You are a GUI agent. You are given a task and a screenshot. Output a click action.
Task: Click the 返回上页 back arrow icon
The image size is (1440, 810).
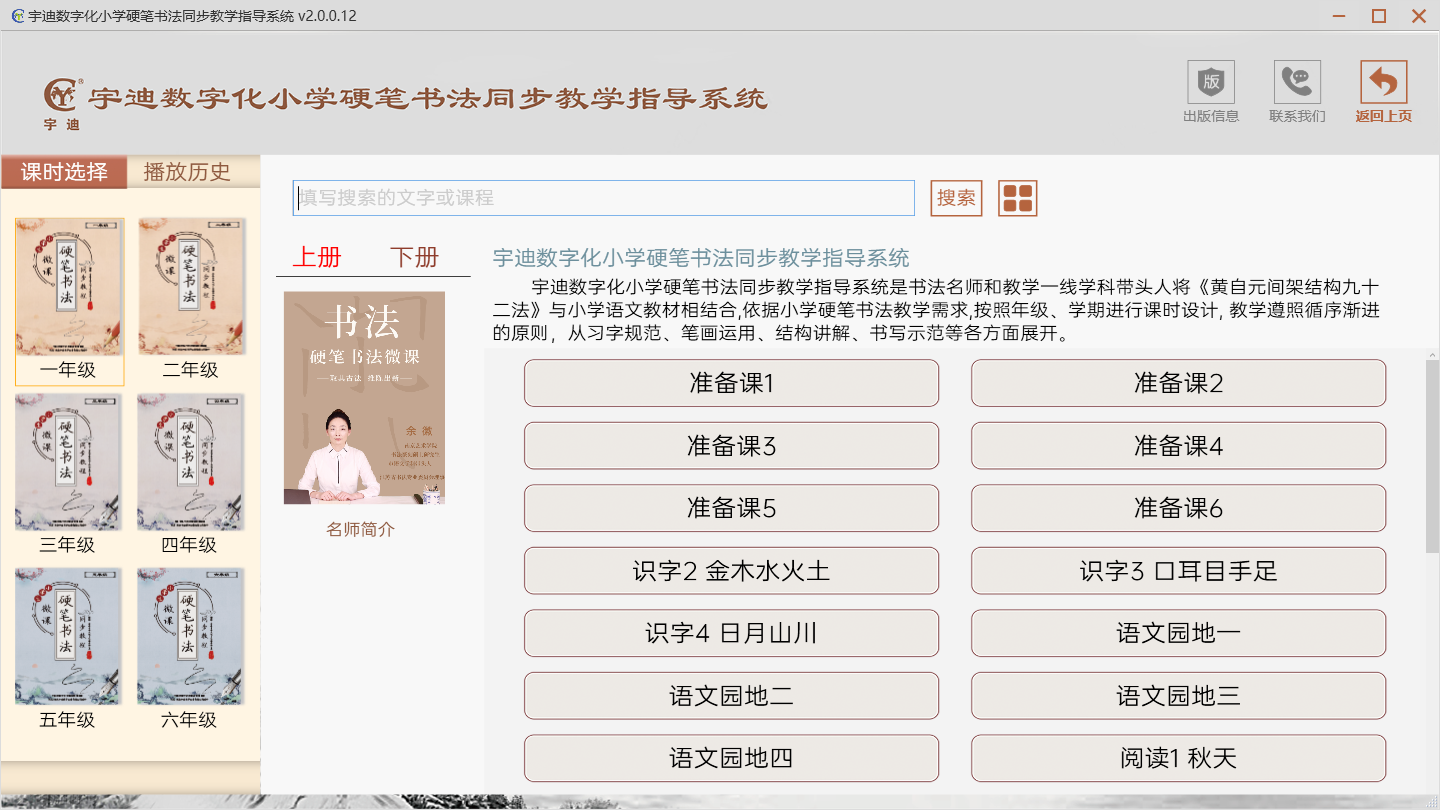pos(1383,82)
